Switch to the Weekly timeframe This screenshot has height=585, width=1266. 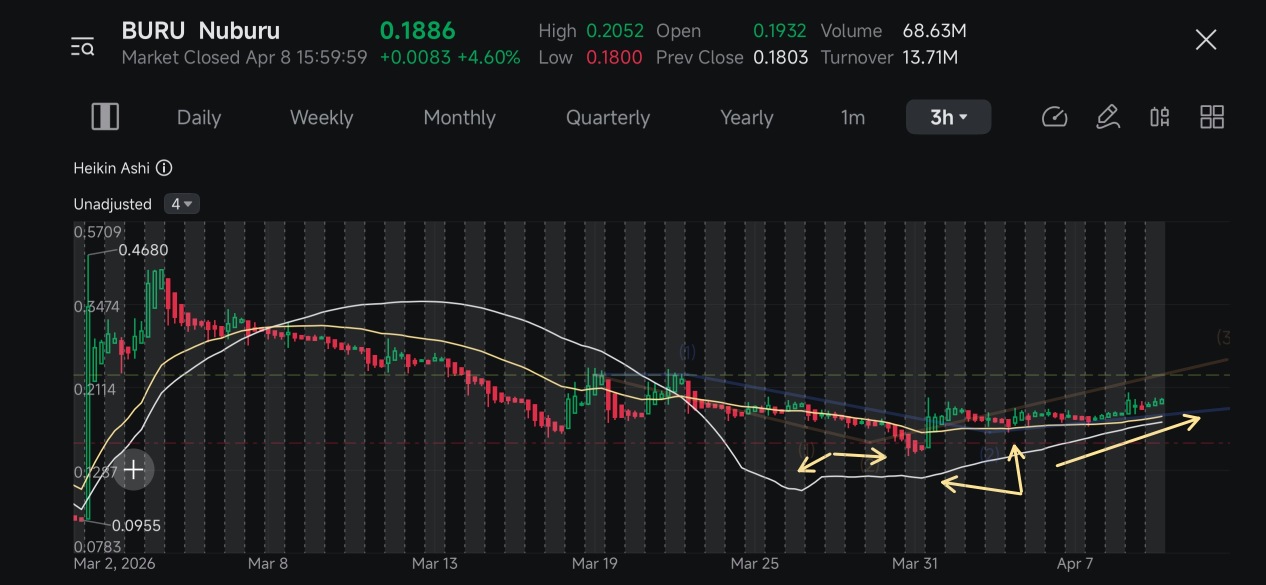321,117
